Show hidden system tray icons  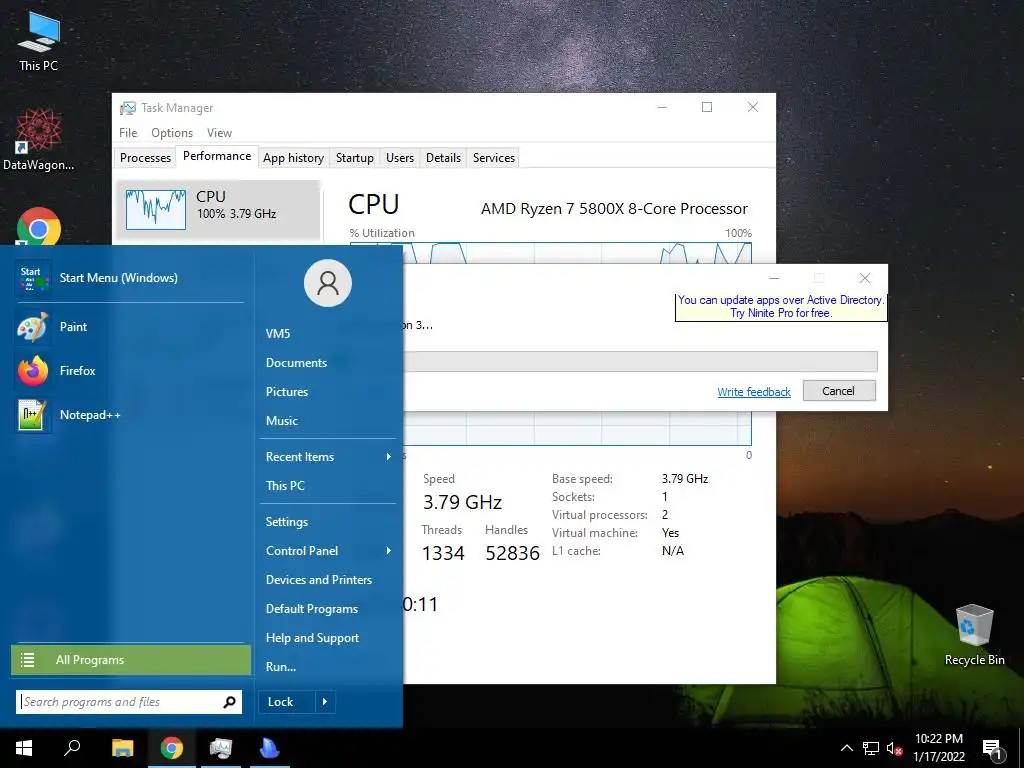coord(846,748)
